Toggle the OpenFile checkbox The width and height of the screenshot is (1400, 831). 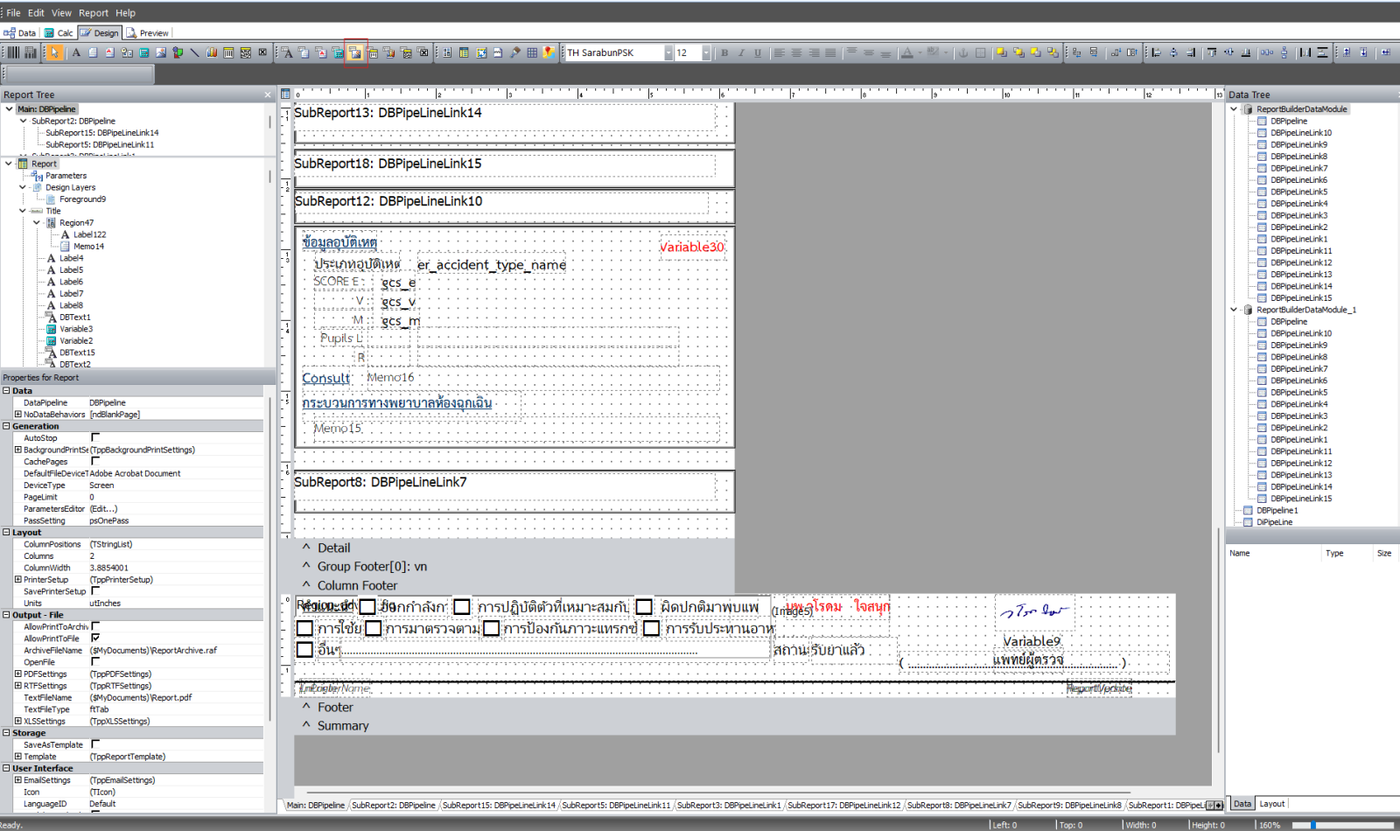96,662
